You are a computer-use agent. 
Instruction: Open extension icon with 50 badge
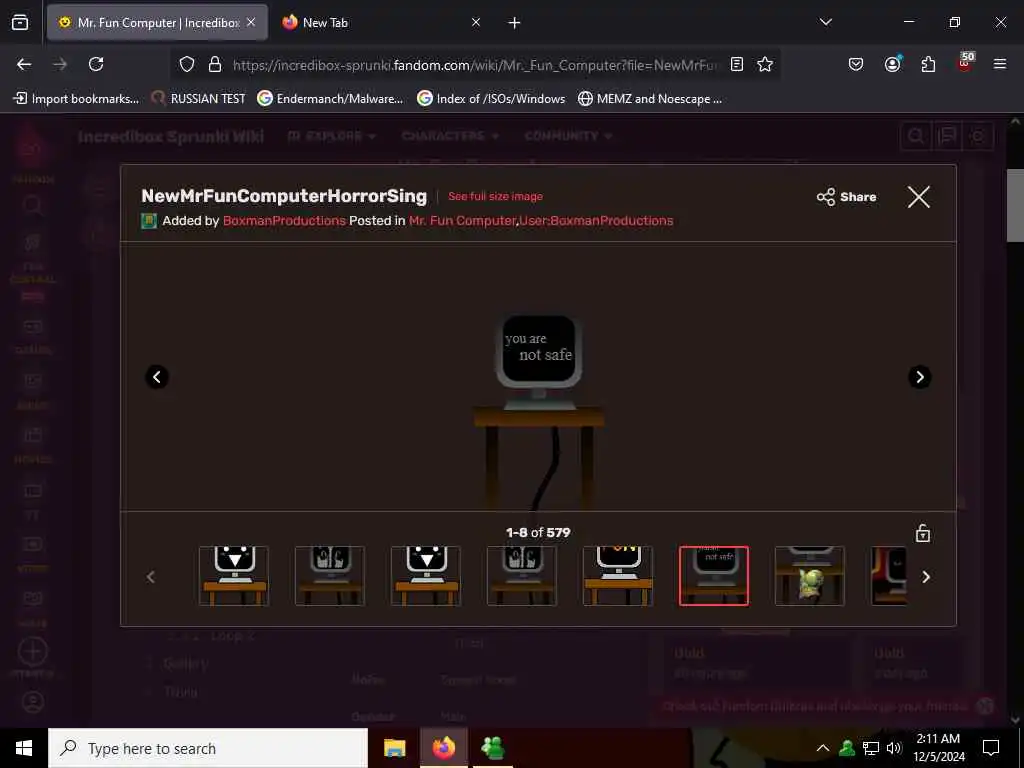click(965, 63)
